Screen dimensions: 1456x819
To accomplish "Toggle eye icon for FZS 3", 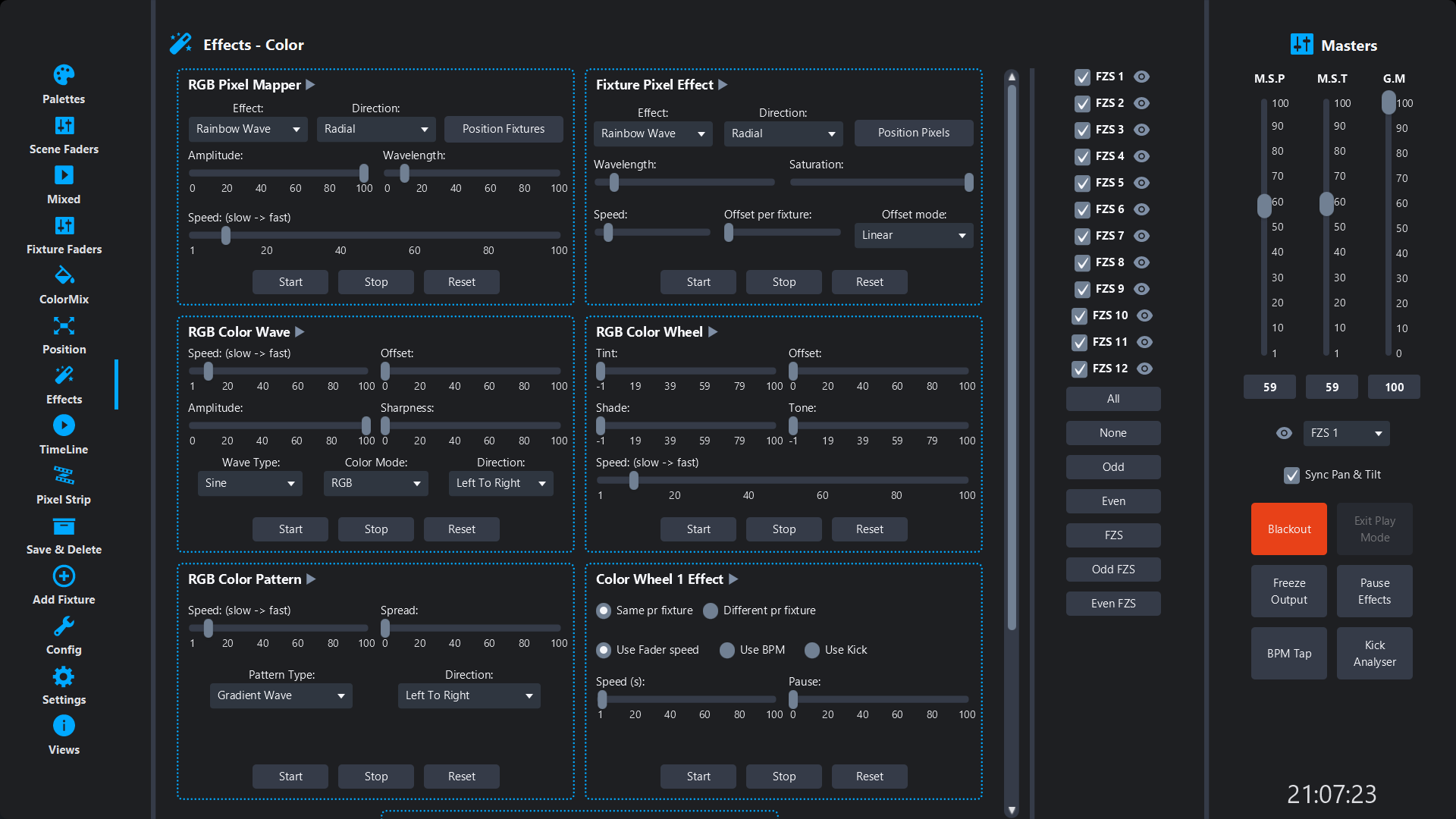I will click(1142, 130).
